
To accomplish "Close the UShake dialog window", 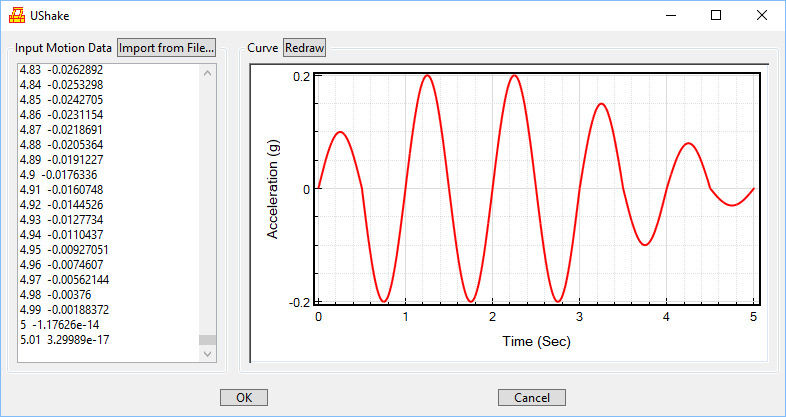I will pyautogui.click(x=762, y=16).
